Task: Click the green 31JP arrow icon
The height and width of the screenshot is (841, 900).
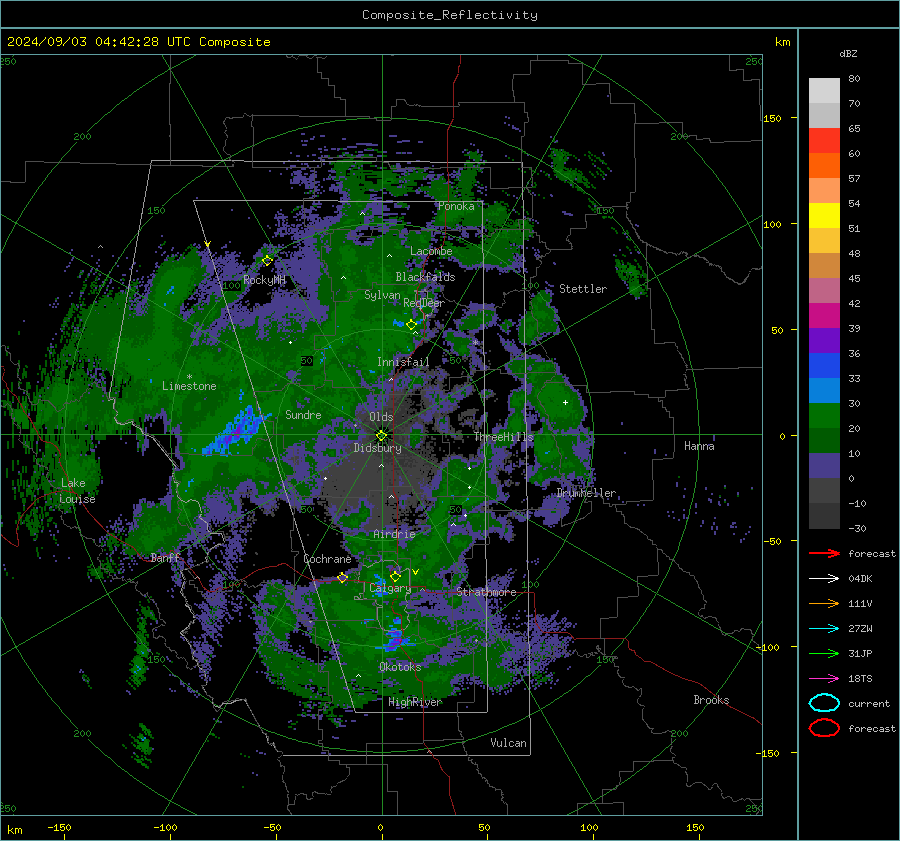Action: pos(824,653)
